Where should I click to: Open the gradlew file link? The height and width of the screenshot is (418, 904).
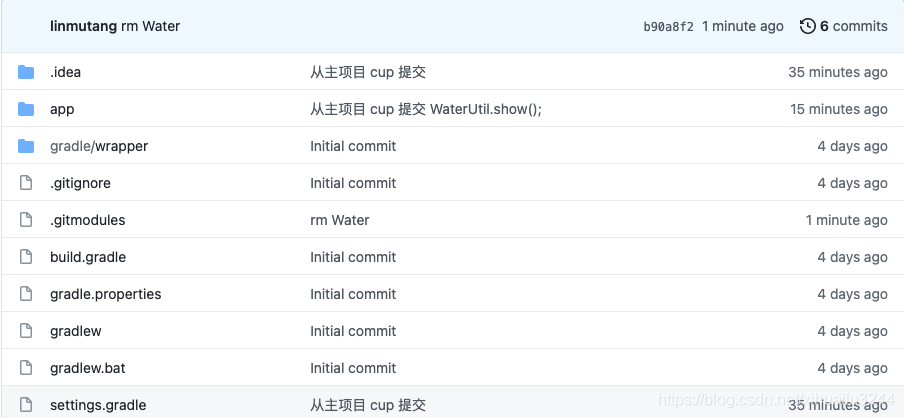coord(75,331)
